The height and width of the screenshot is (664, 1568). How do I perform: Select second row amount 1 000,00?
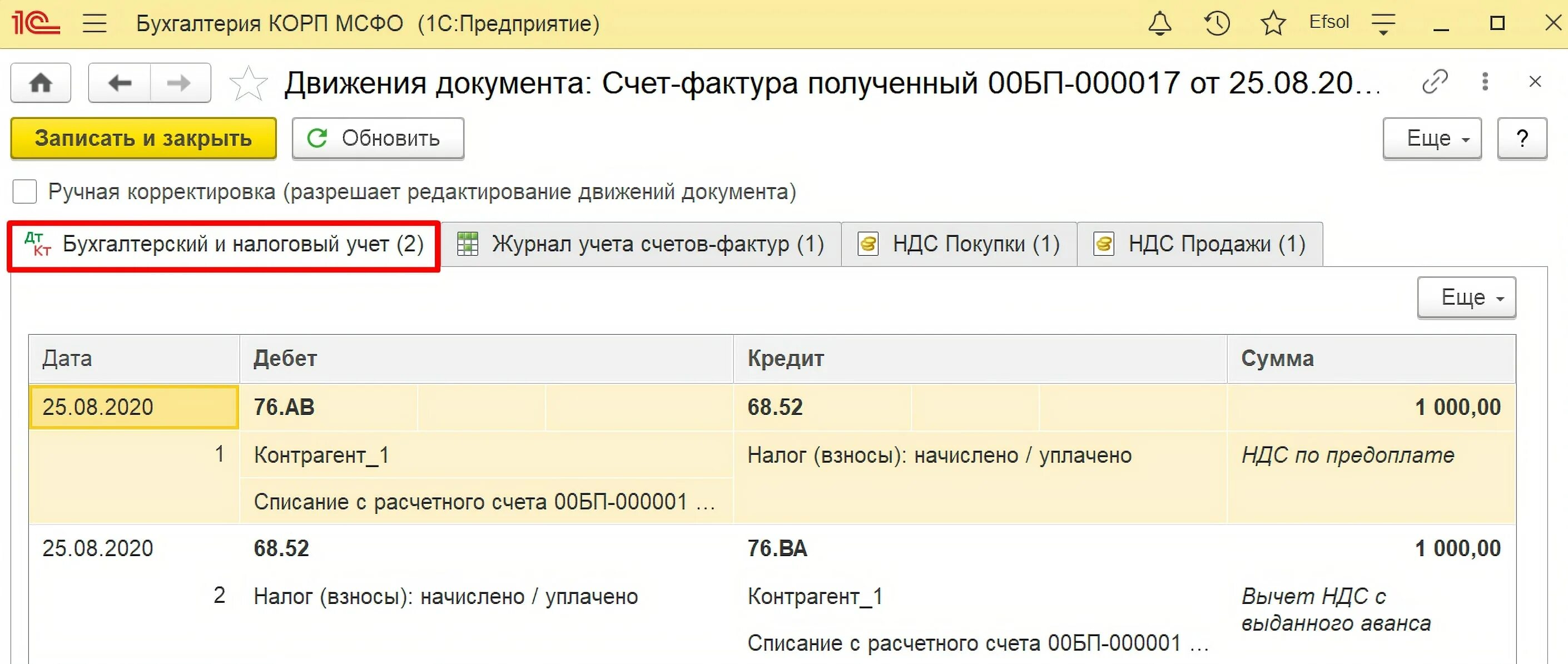(1457, 548)
